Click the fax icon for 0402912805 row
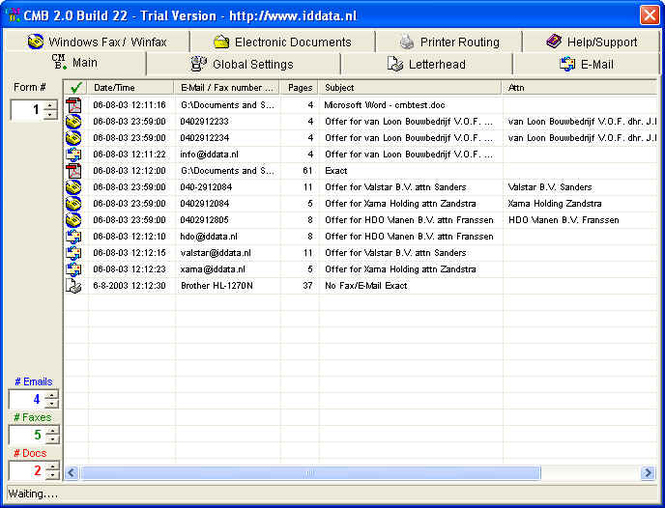The height and width of the screenshot is (508, 665). pyautogui.click(x=74, y=220)
